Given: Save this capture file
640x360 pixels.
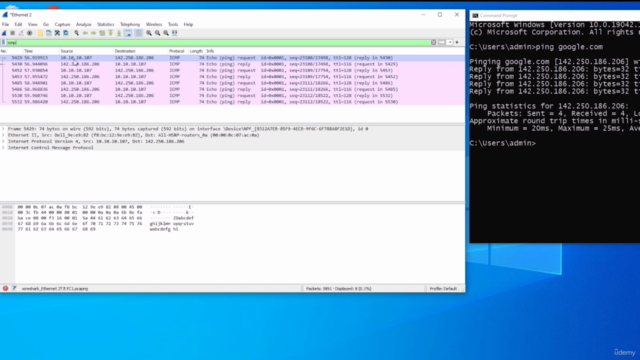Looking at the screenshot, I should coord(49,33).
